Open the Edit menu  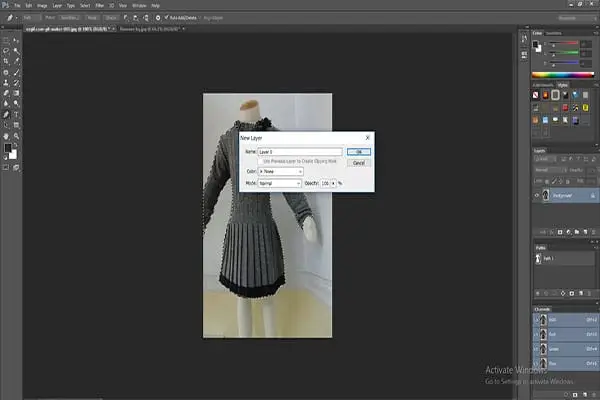pyautogui.click(x=29, y=6)
